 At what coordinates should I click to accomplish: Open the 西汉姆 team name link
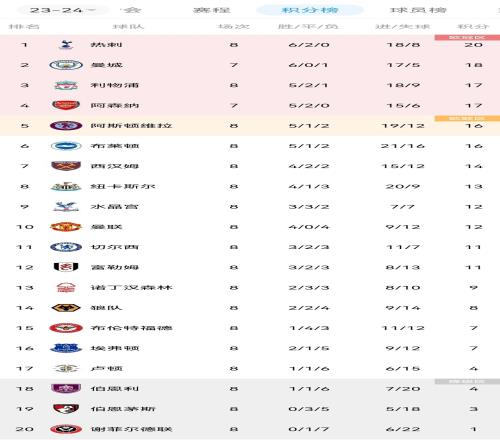[115, 166]
